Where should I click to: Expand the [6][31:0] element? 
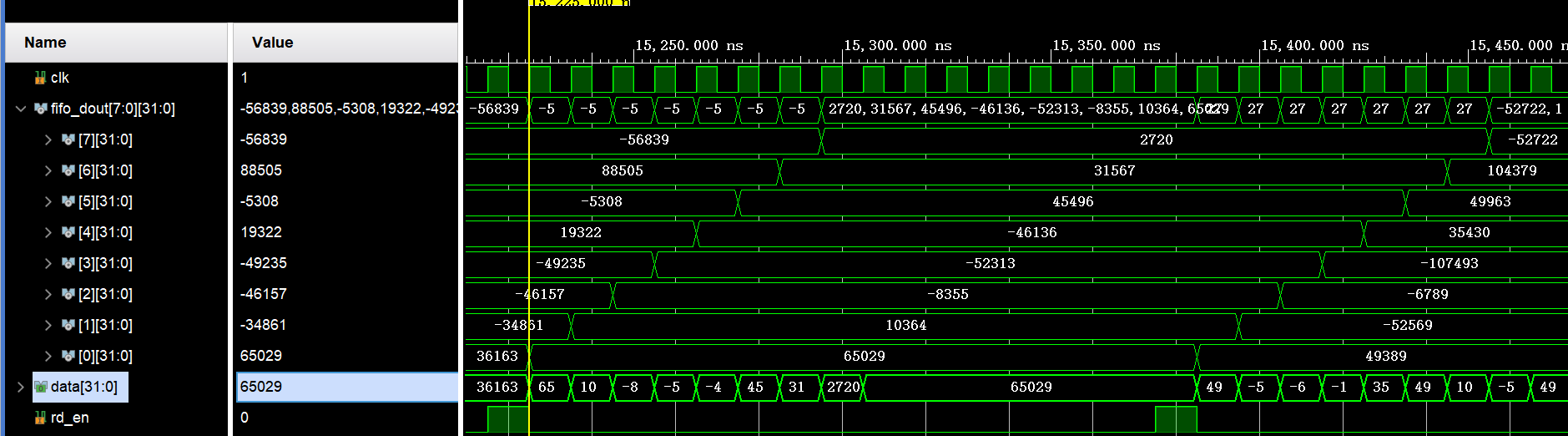[48, 170]
